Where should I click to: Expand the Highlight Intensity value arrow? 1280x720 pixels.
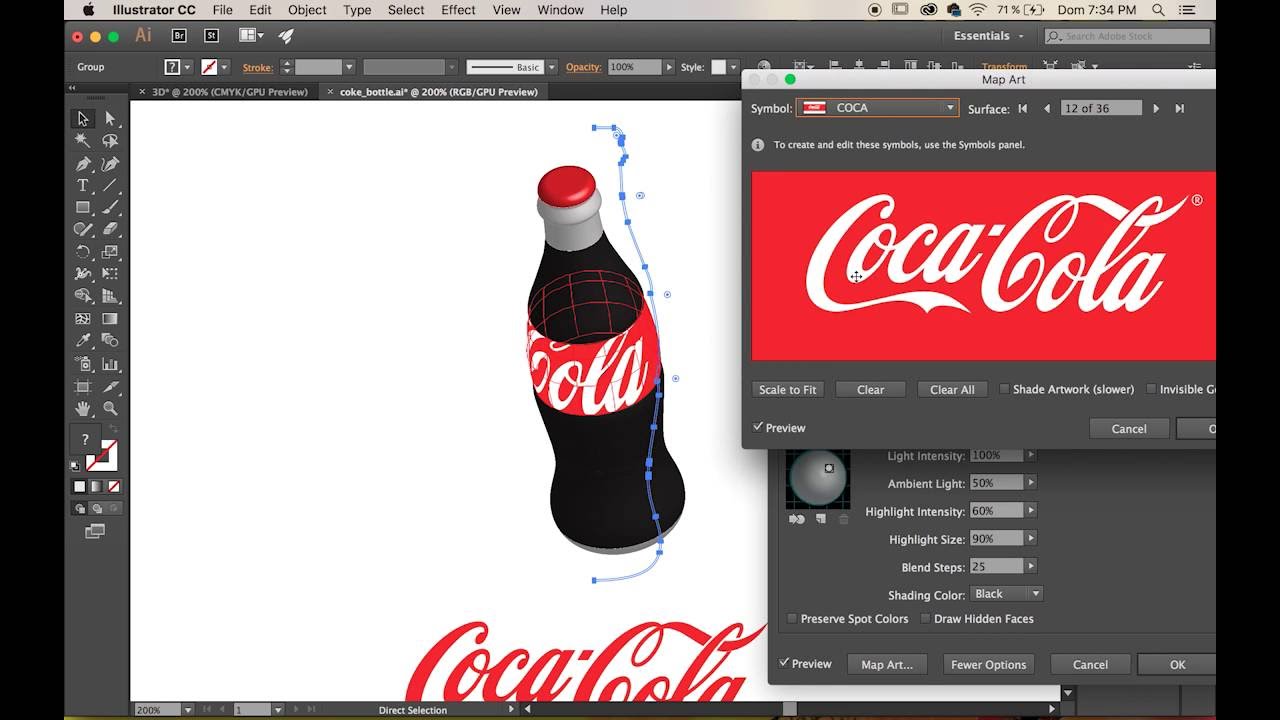click(1030, 511)
